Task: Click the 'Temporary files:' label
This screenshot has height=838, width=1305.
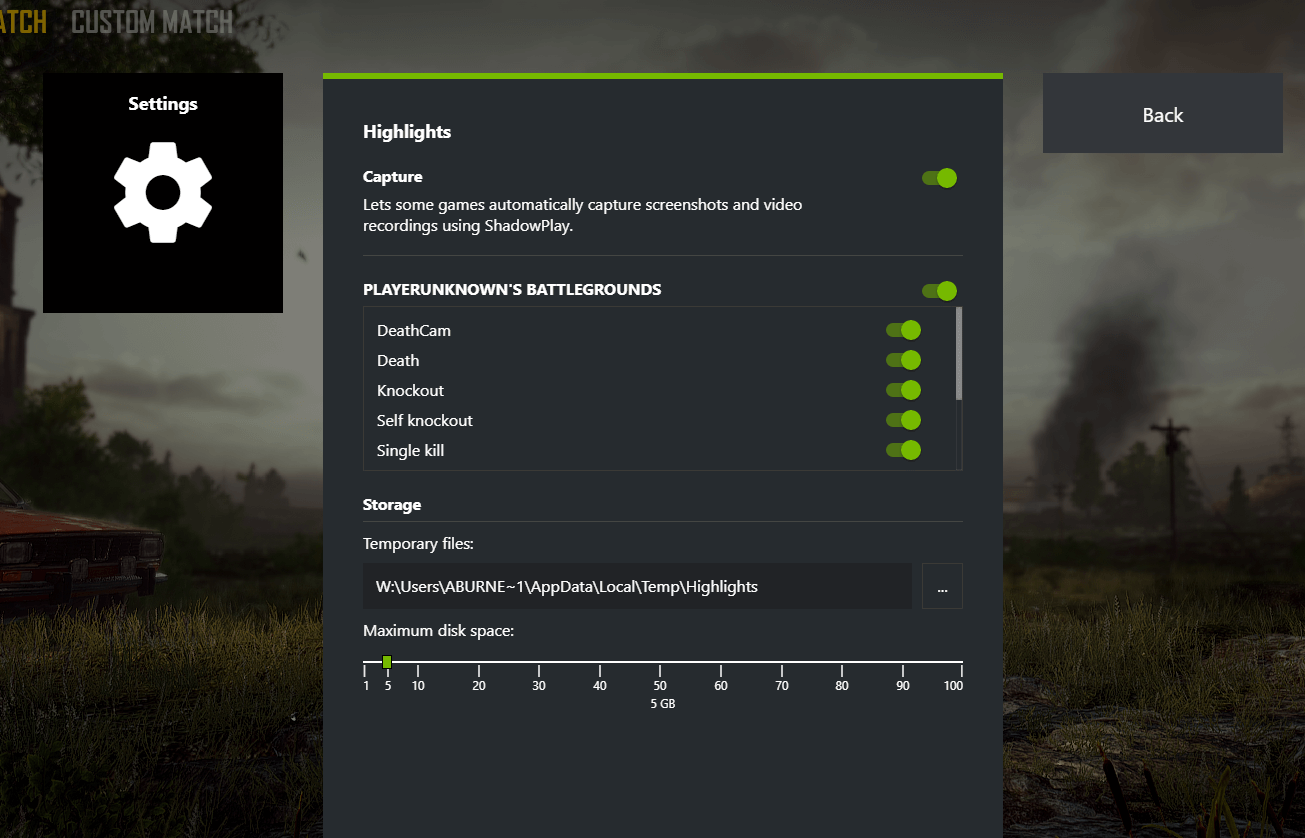Action: pos(418,544)
